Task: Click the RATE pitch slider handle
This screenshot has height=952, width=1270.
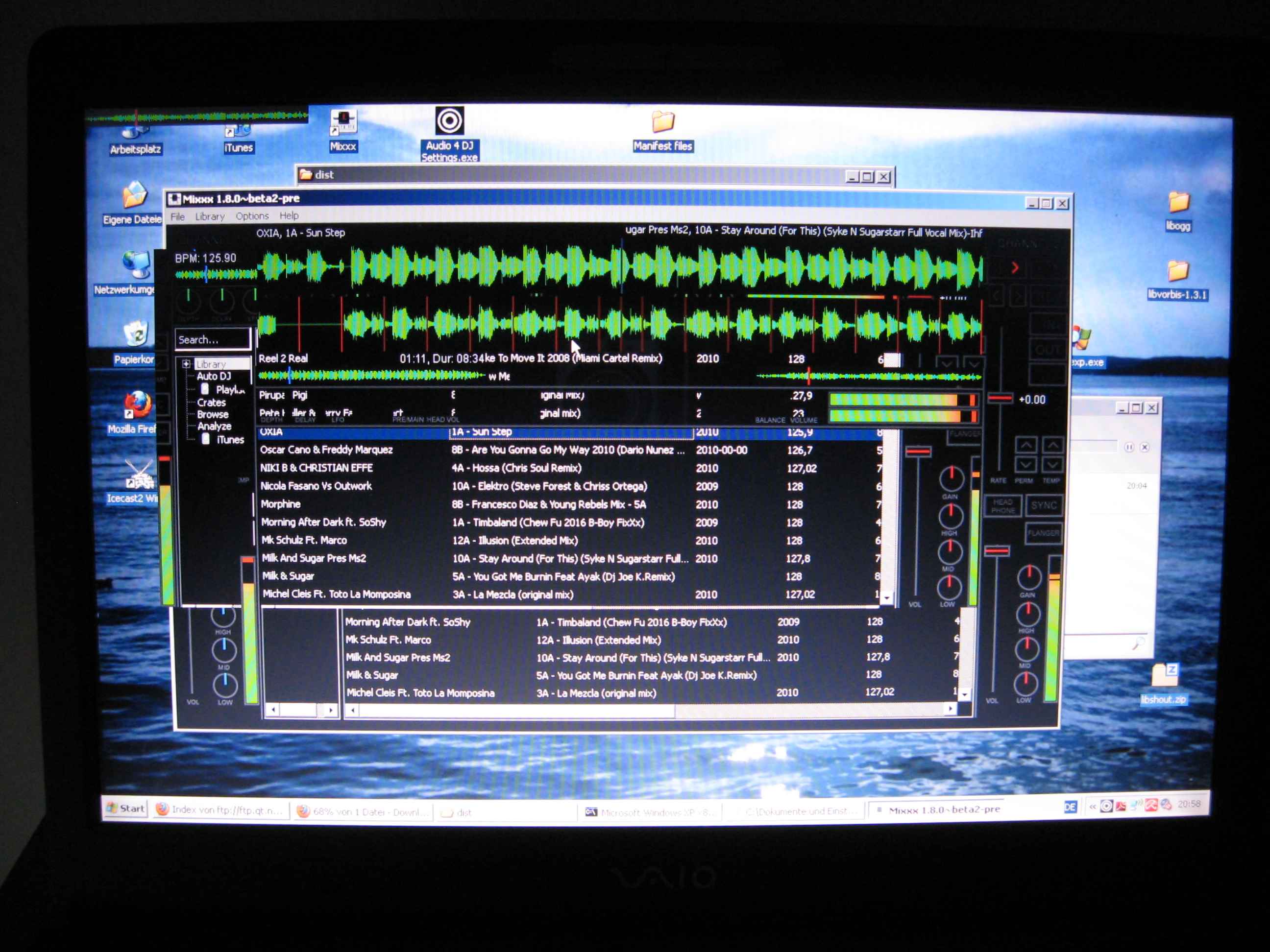Action: click(1000, 398)
